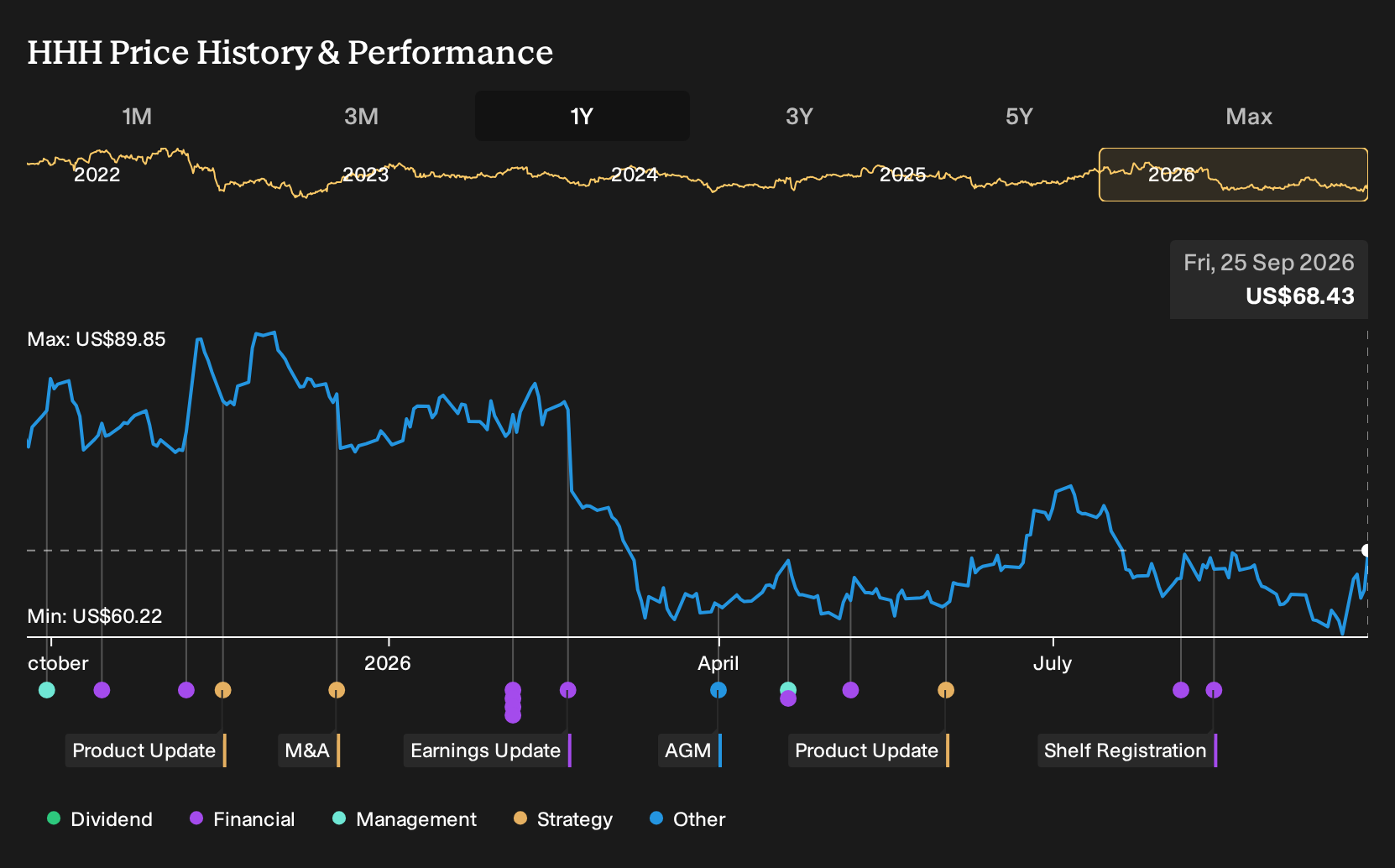This screenshot has width=1395, height=868.
Task: Click the July axis label
Action: [x=1053, y=663]
